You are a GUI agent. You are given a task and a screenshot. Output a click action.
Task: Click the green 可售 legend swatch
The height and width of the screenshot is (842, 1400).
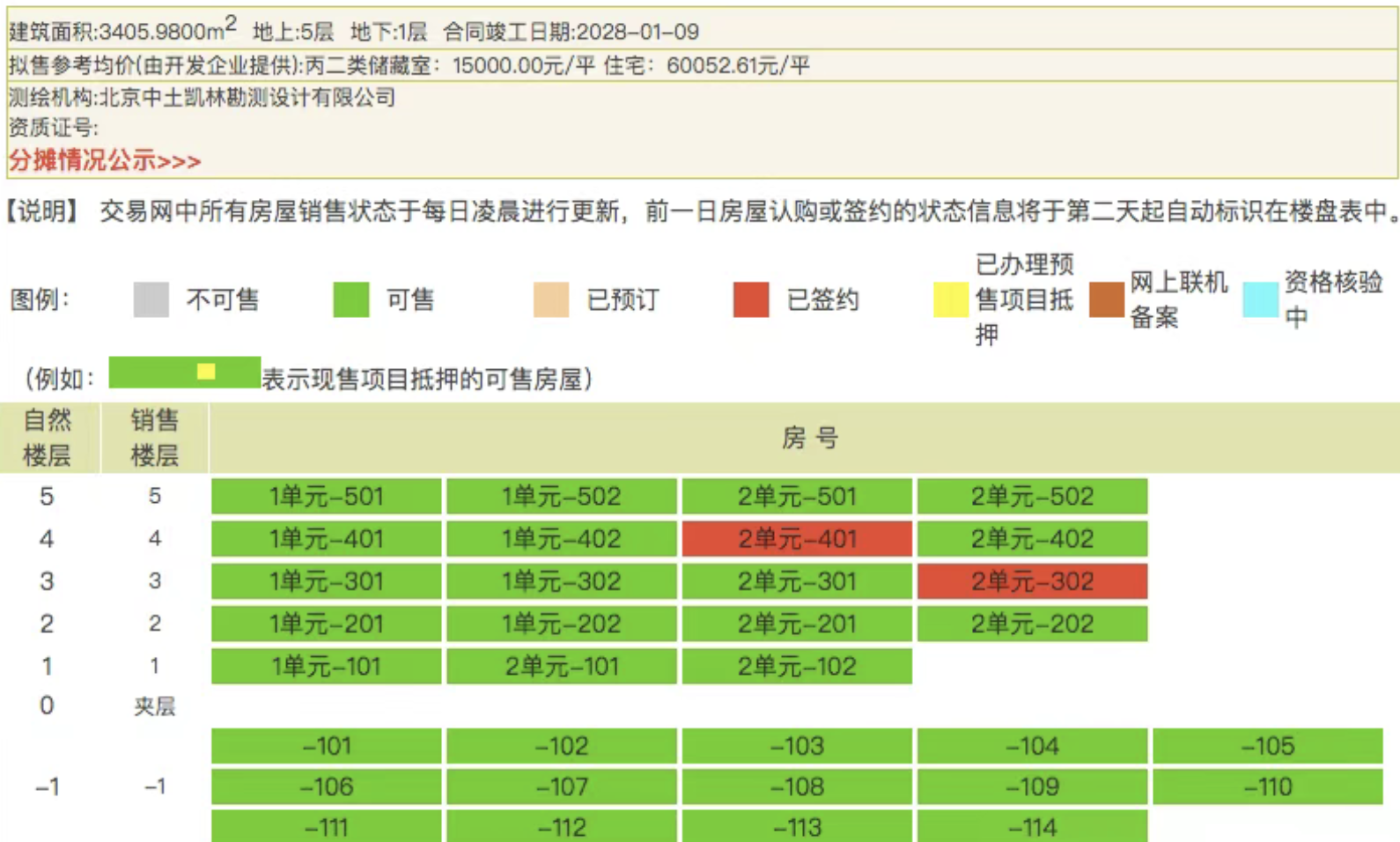point(350,299)
